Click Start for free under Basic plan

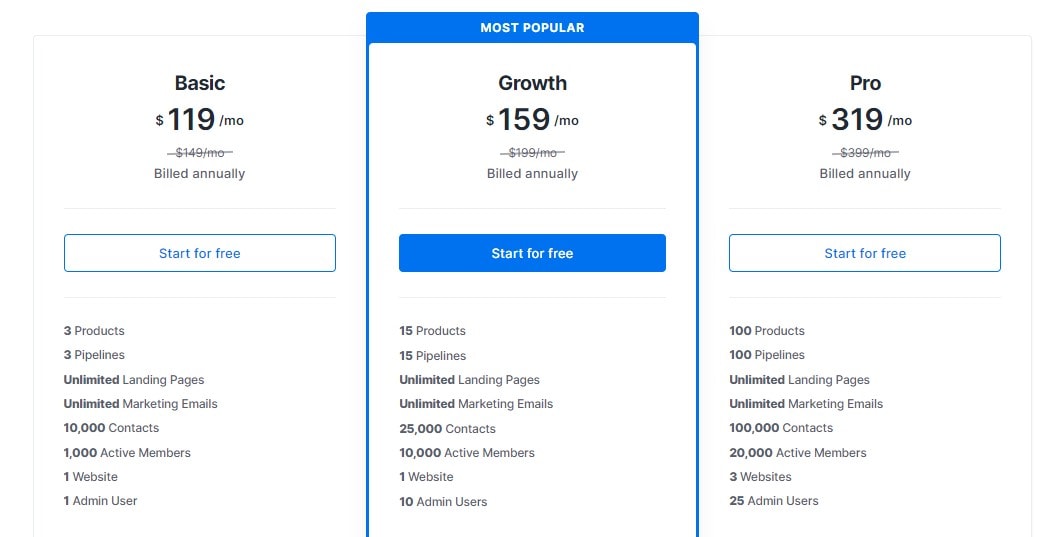200,253
